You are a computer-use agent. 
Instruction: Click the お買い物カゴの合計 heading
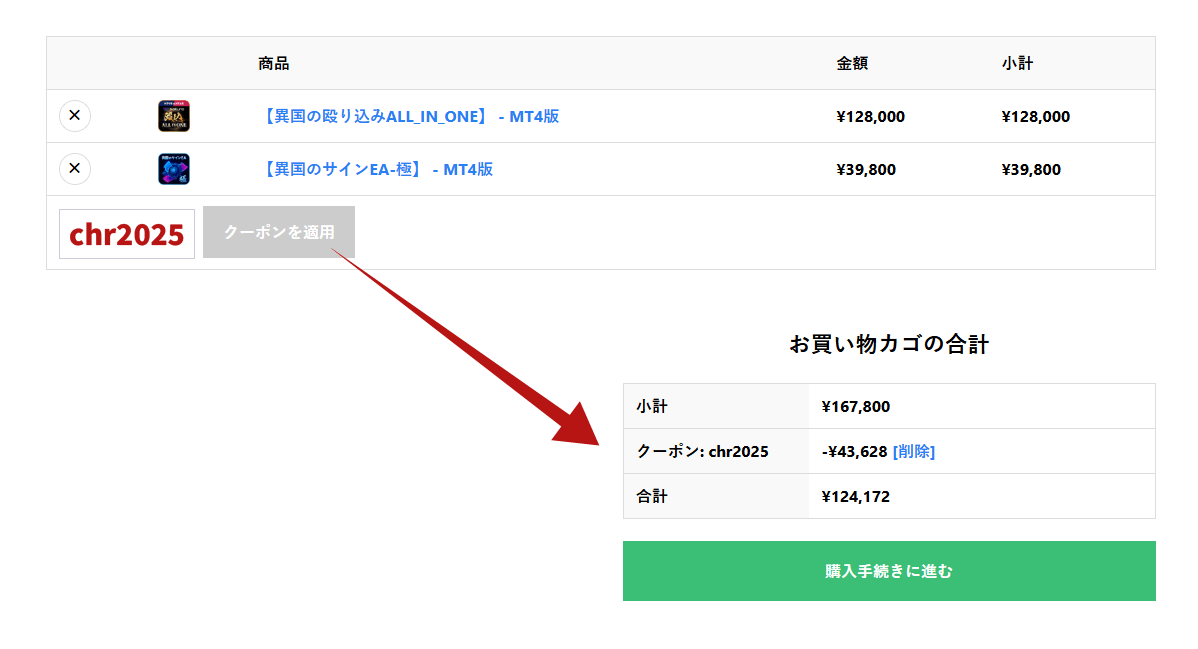pyautogui.click(x=889, y=345)
